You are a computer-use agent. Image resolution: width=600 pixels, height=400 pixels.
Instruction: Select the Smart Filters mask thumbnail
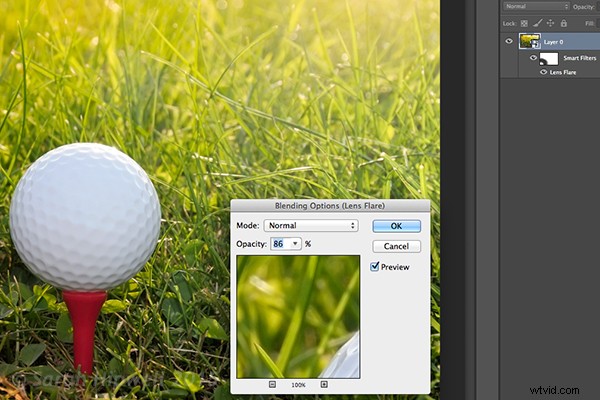[x=549, y=59]
